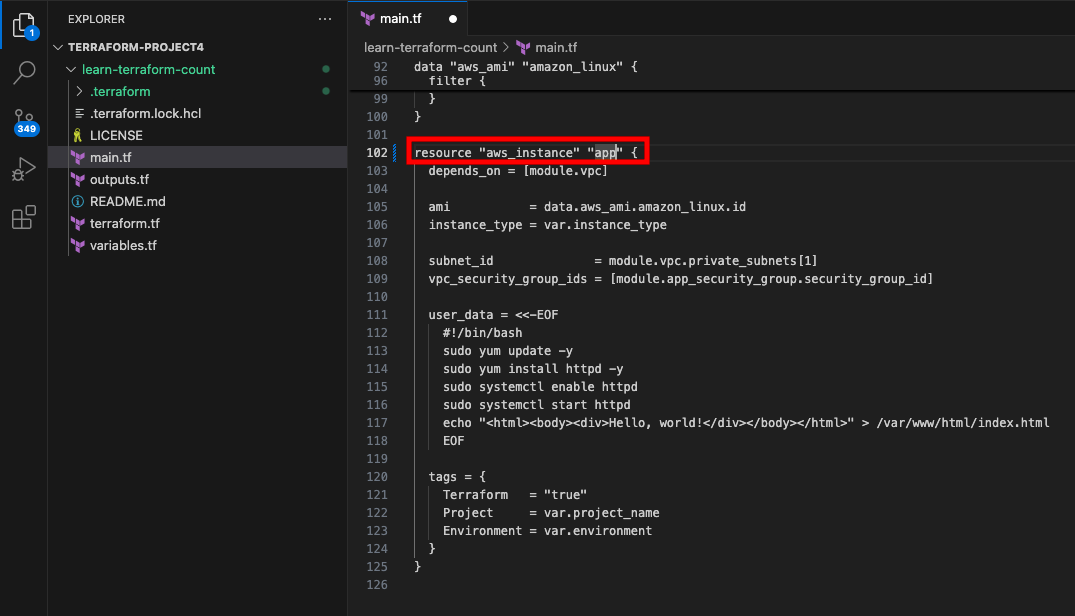Click sticky scroll line 'filter {'

tap(457, 81)
